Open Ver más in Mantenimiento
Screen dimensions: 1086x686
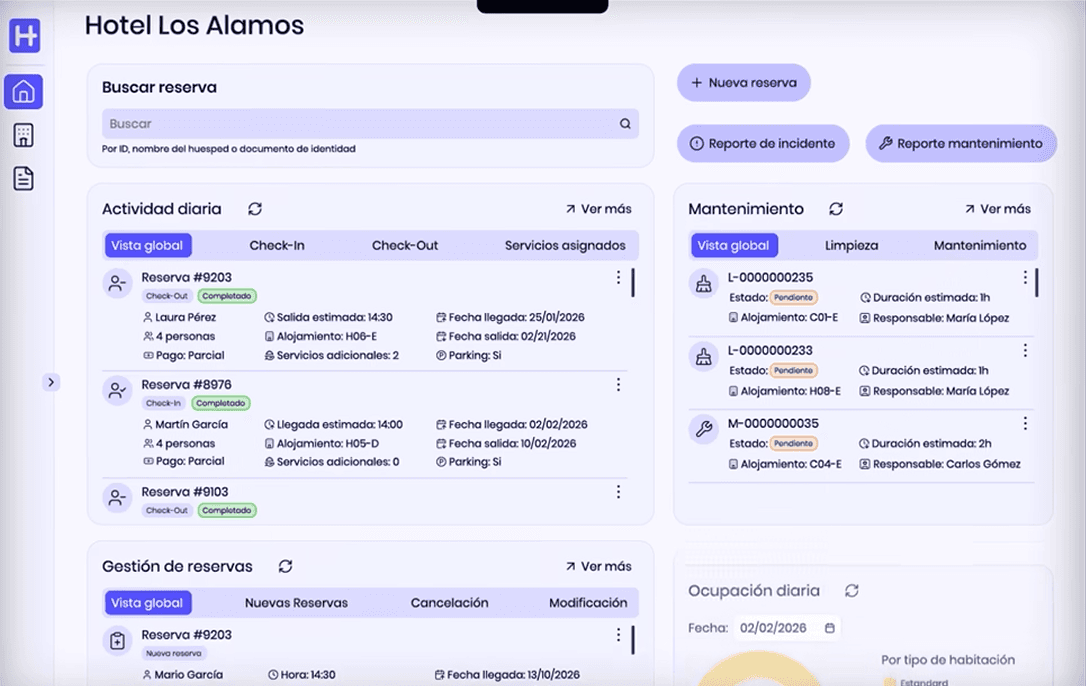point(997,209)
